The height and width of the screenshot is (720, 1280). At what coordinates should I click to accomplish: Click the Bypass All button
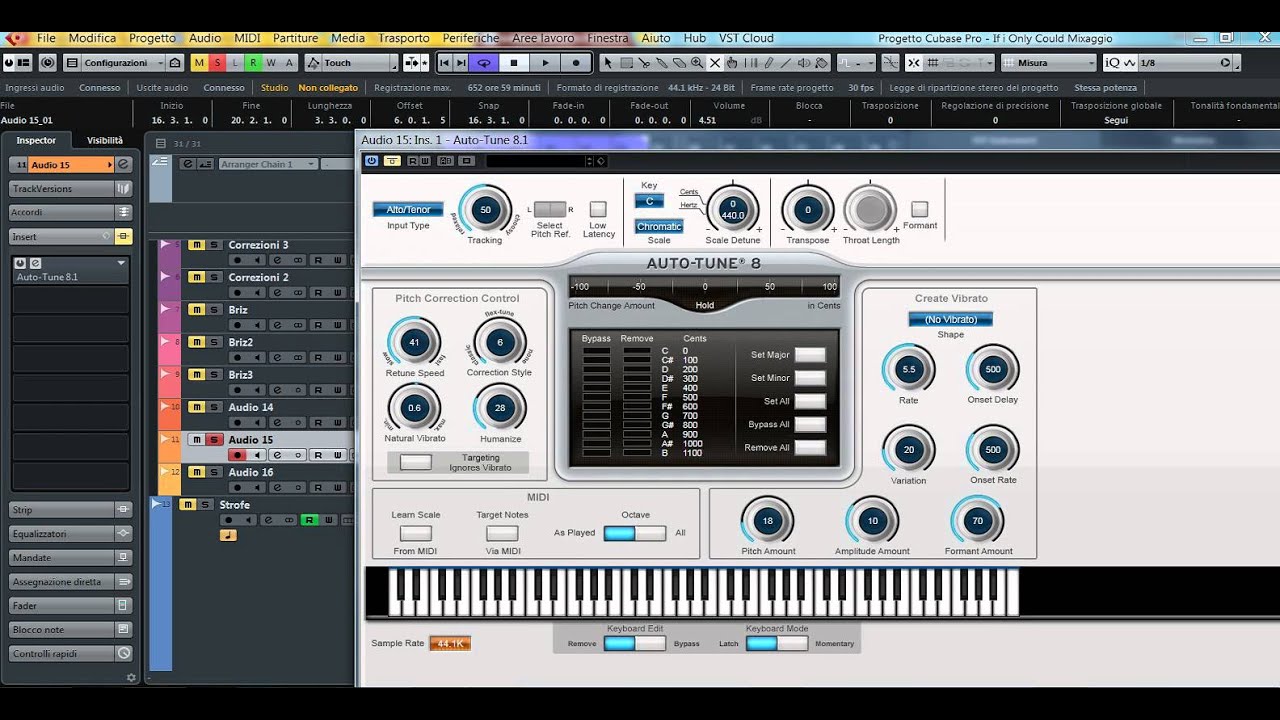pyautogui.click(x=810, y=424)
